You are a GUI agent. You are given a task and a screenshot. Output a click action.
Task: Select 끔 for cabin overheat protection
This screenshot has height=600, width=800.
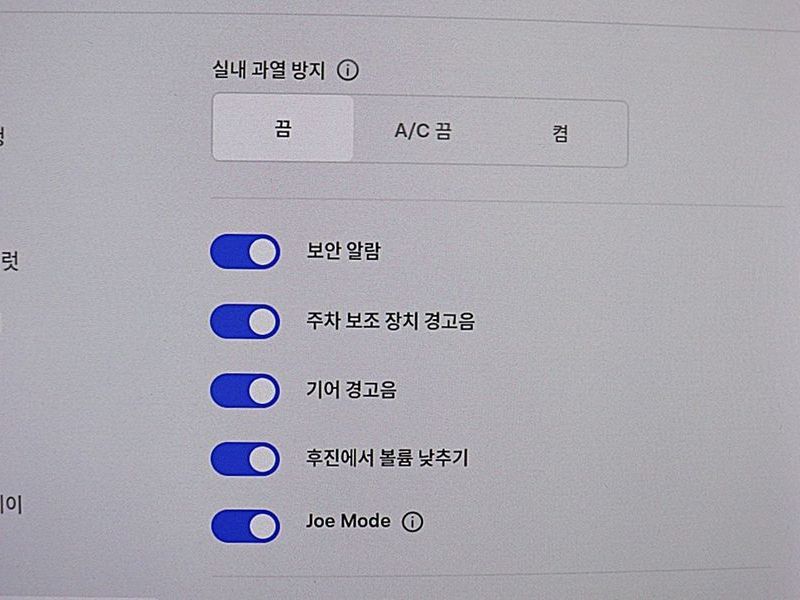pos(283,128)
